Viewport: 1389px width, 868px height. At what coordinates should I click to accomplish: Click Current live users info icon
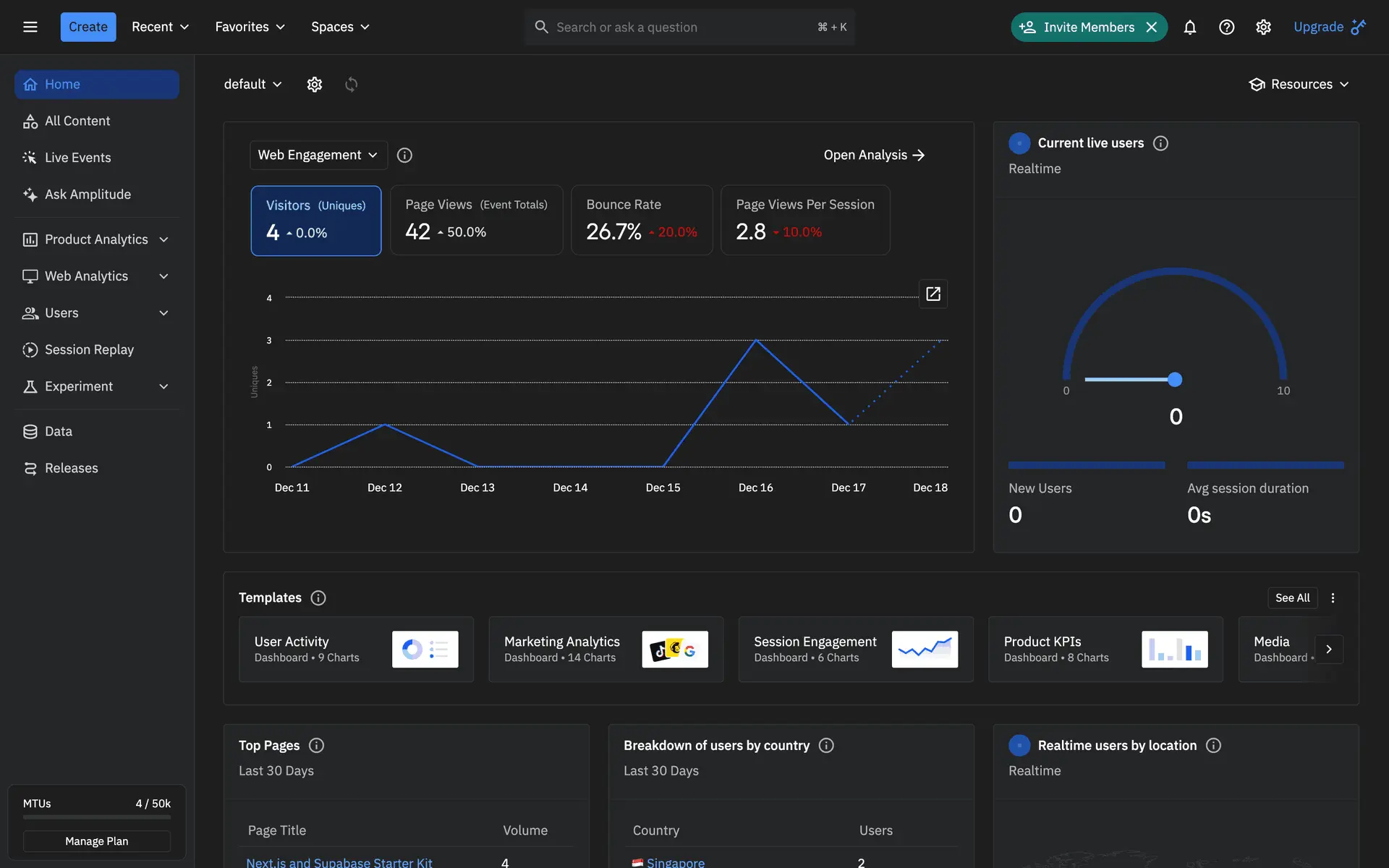pyautogui.click(x=1160, y=143)
